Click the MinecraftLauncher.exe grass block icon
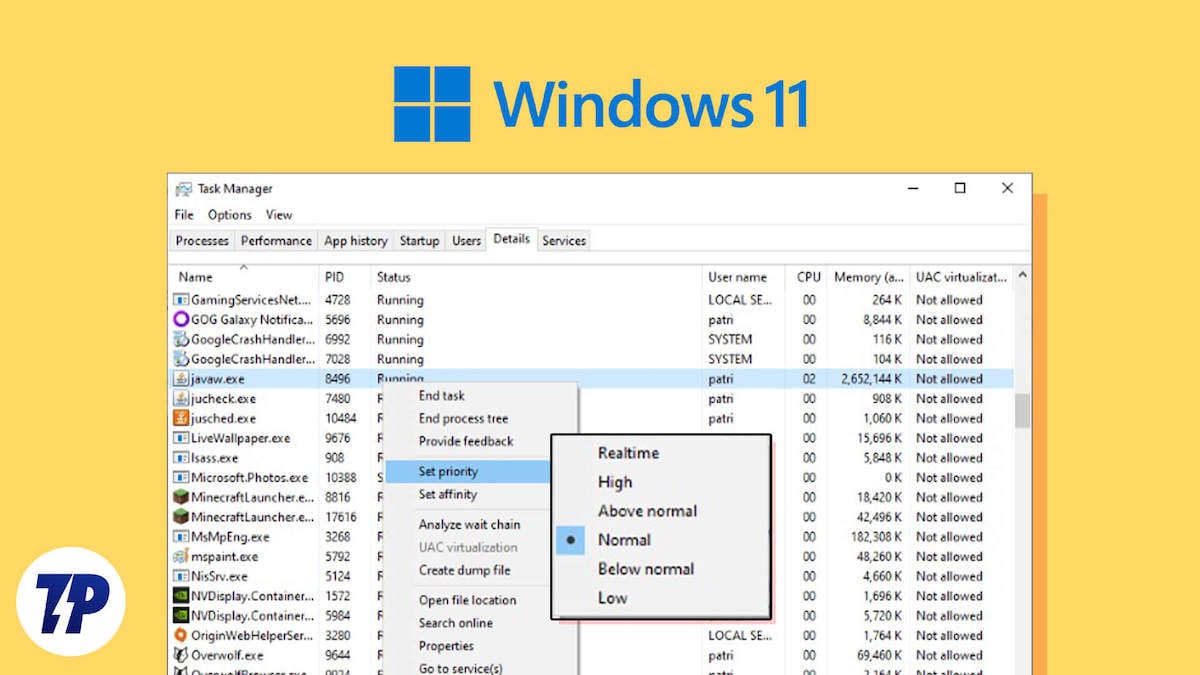The image size is (1200, 675). (180, 497)
